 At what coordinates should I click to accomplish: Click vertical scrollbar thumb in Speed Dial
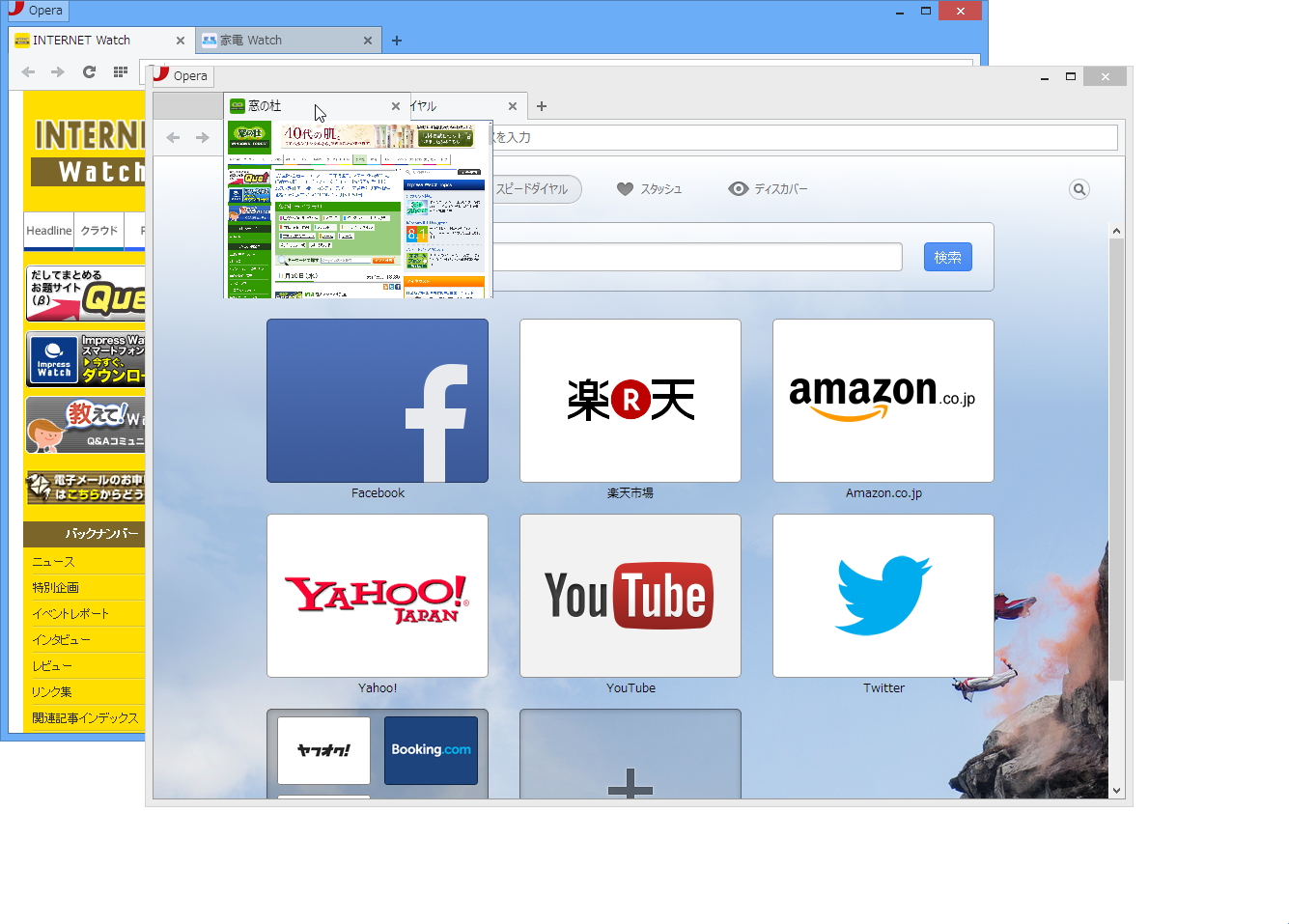click(1116, 459)
